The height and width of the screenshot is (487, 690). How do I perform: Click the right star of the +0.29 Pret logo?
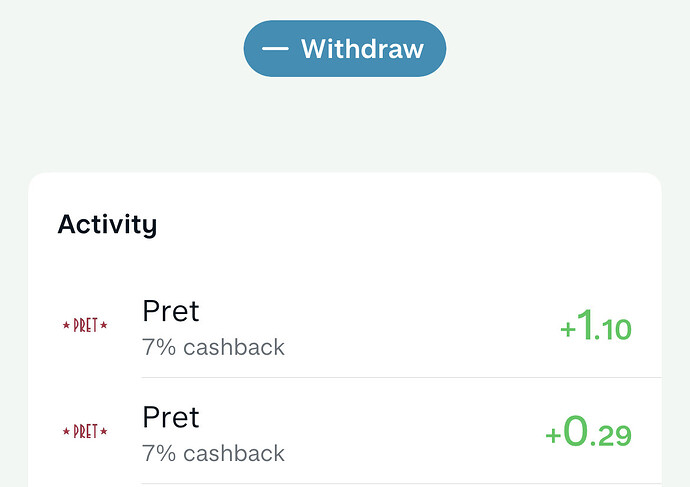pos(104,432)
